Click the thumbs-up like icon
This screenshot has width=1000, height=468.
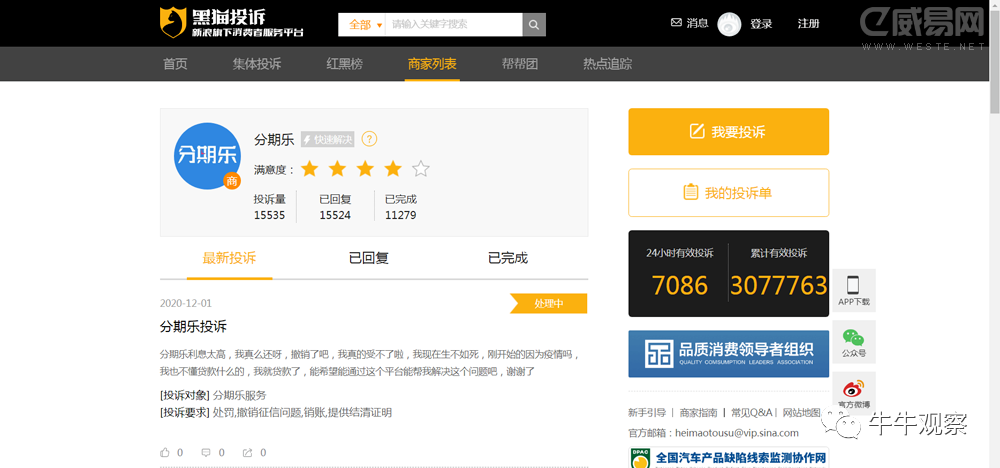coord(165,452)
